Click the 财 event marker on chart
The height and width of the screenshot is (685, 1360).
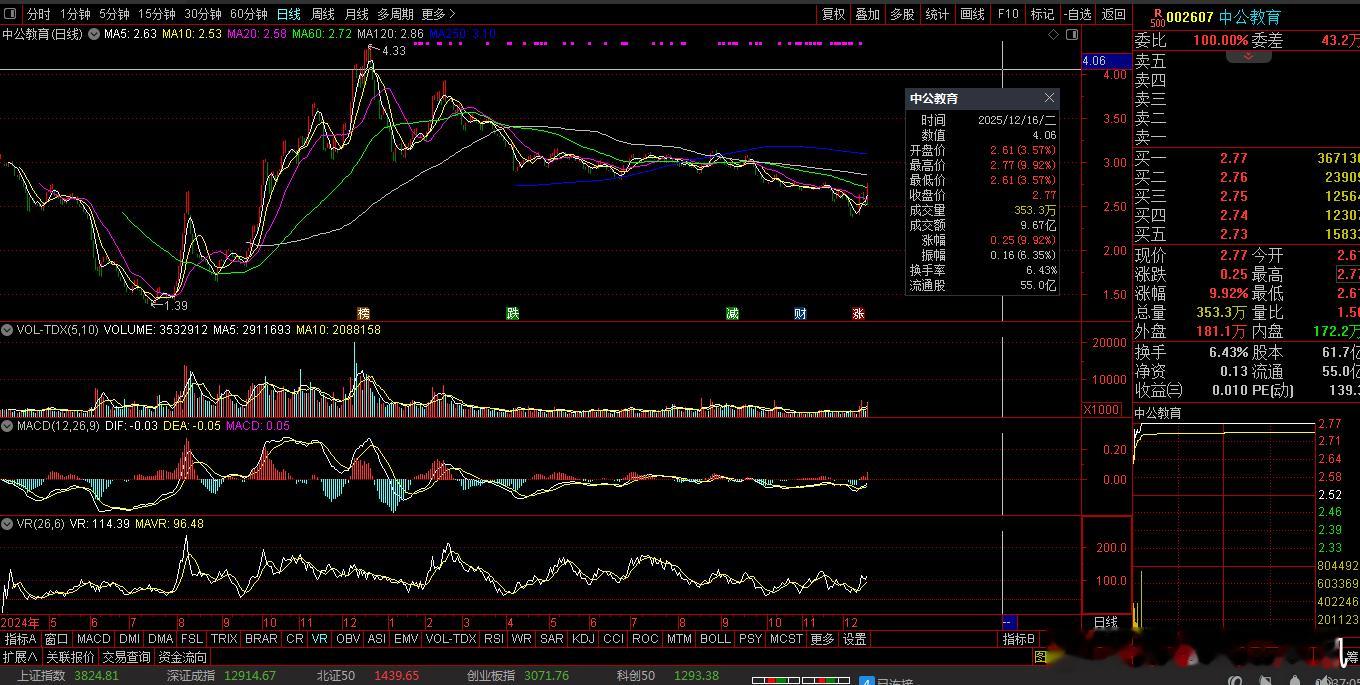click(800, 313)
